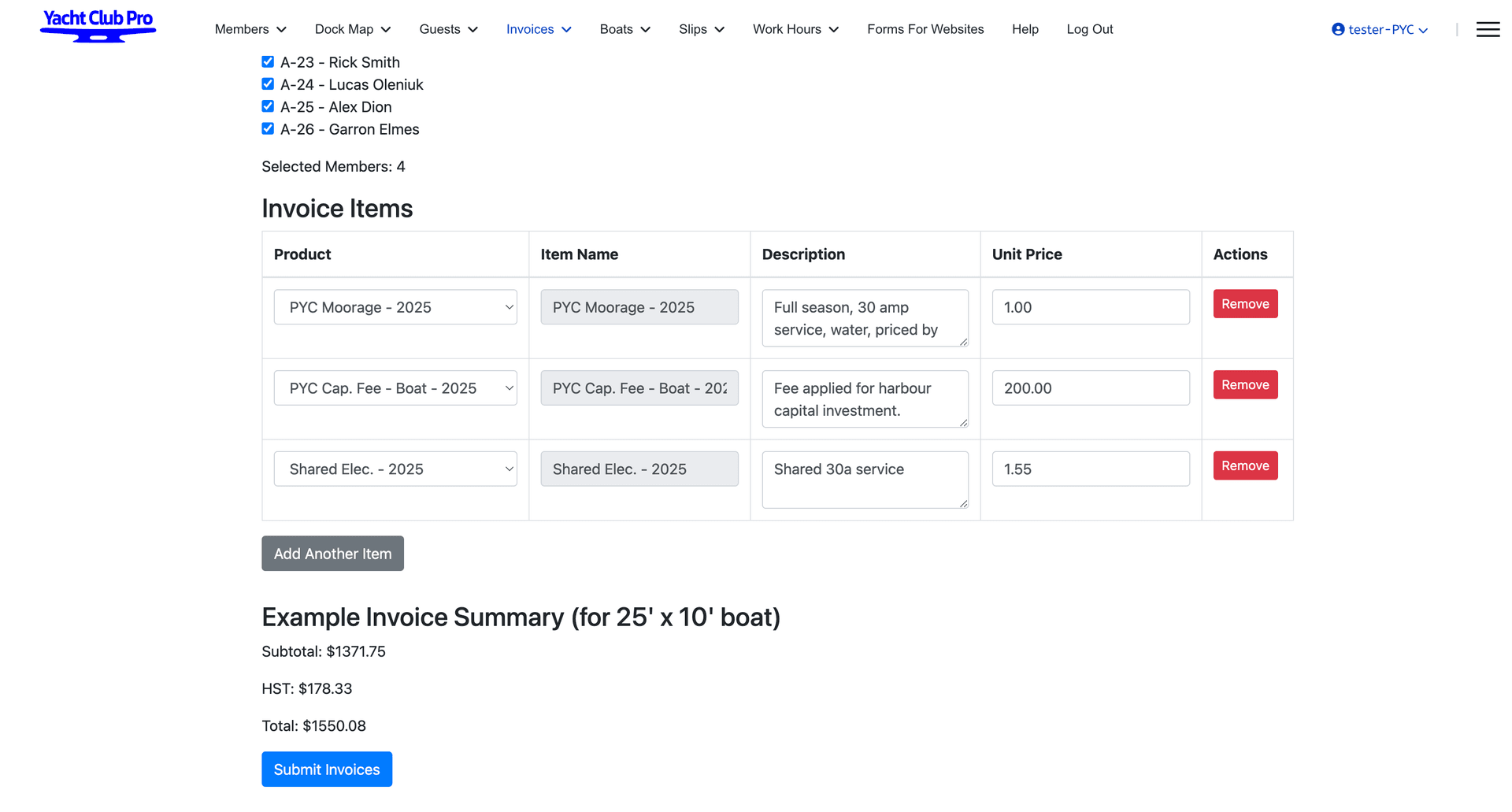Open the Help page
The height and width of the screenshot is (812, 1512).
[1025, 29]
